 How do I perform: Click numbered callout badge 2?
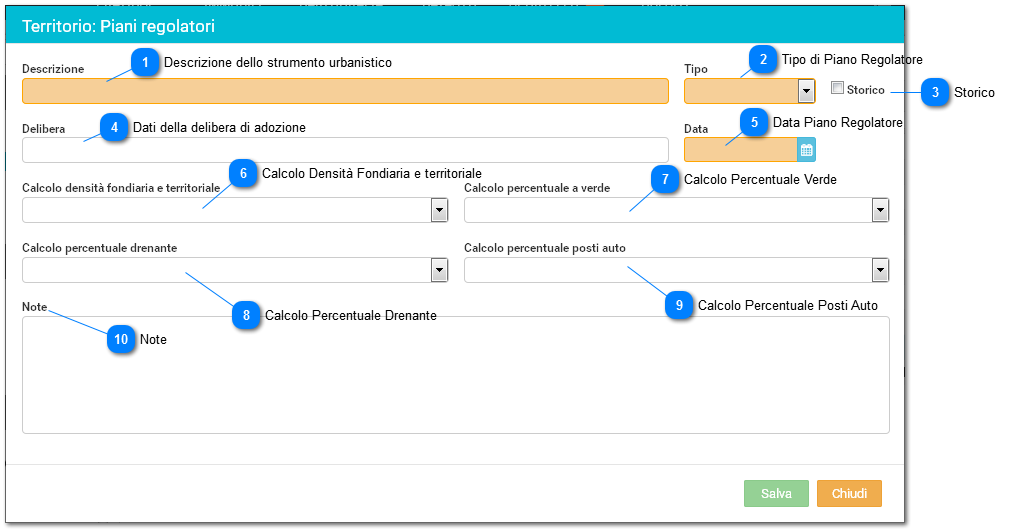(x=763, y=60)
